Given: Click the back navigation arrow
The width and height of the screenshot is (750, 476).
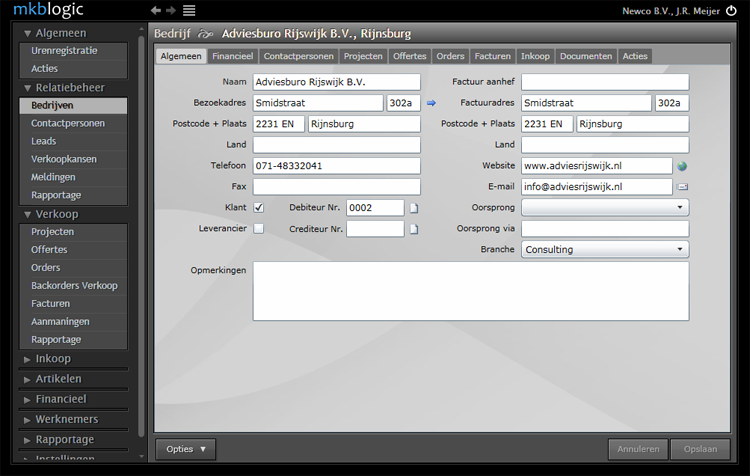Looking at the screenshot, I should pos(155,10).
